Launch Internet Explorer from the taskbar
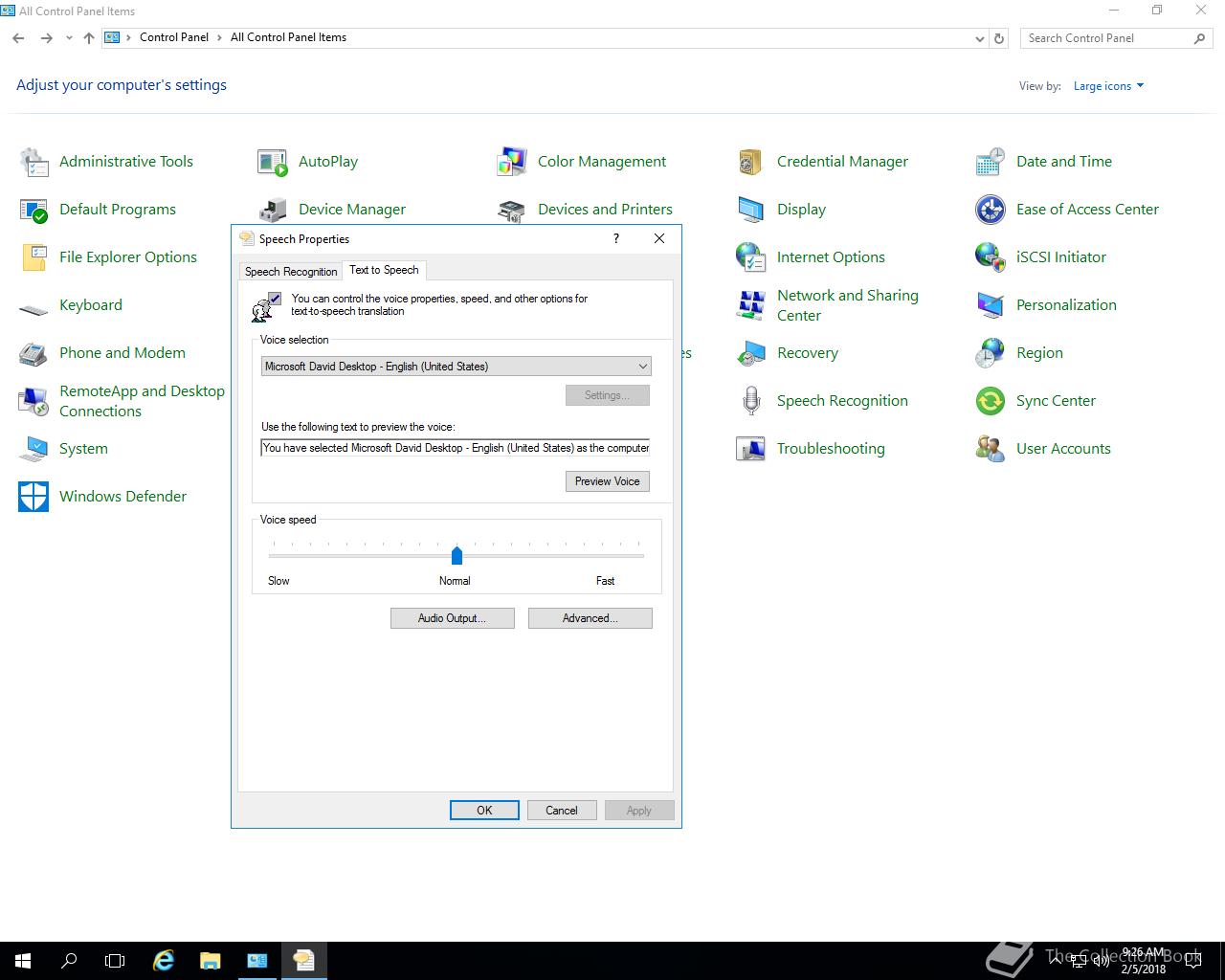Viewport: 1225px width, 980px height. pos(164,961)
